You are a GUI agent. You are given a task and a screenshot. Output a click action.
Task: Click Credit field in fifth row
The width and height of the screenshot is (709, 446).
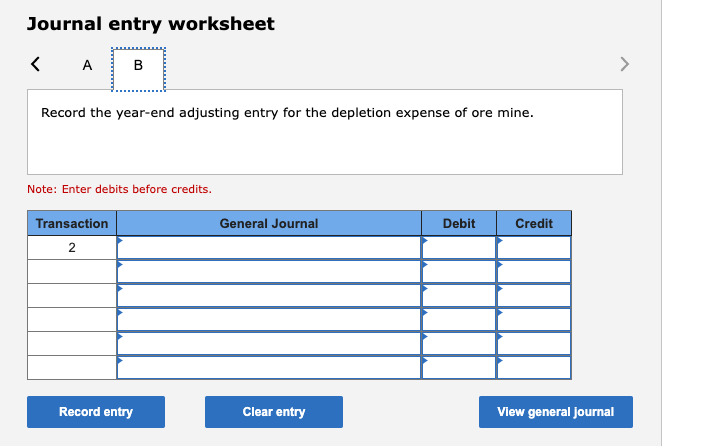click(534, 343)
